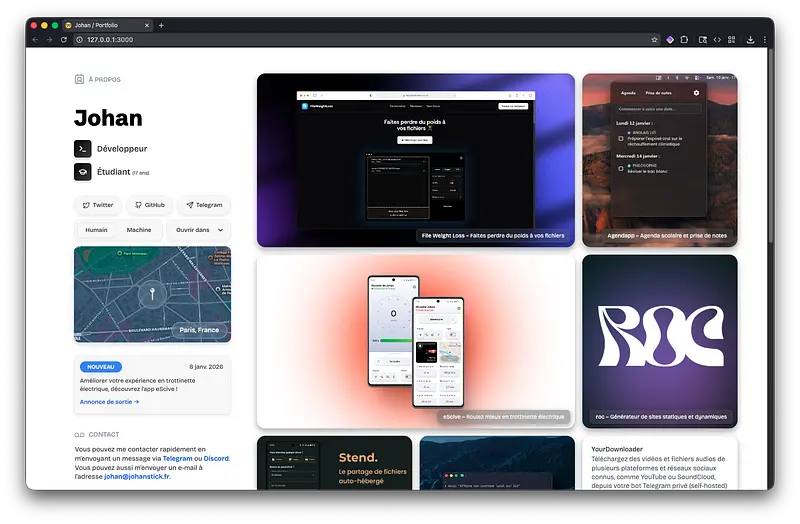
Task: Open the GitHub profile button
Action: click(x=149, y=205)
